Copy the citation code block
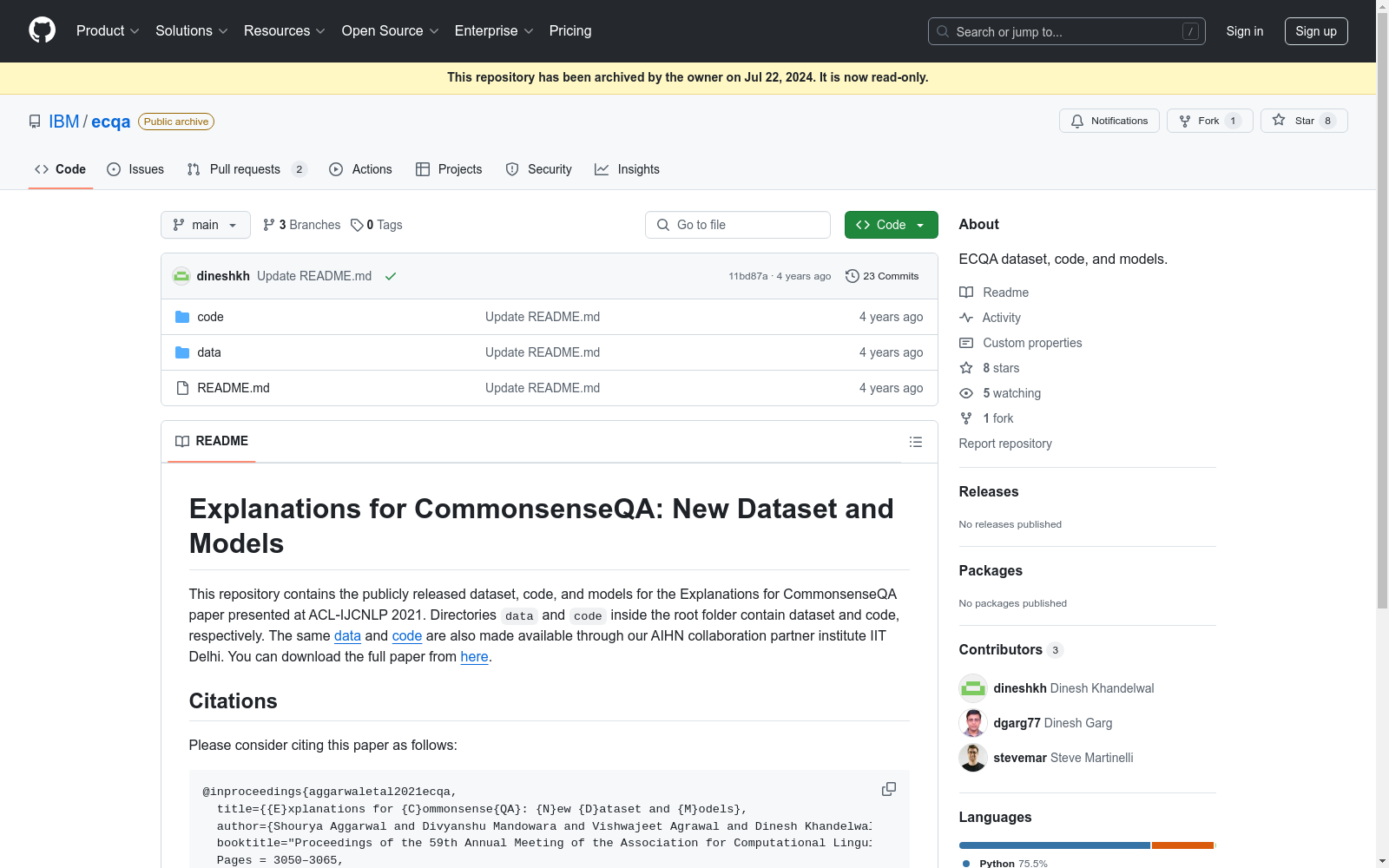The image size is (1389, 868). click(889, 789)
